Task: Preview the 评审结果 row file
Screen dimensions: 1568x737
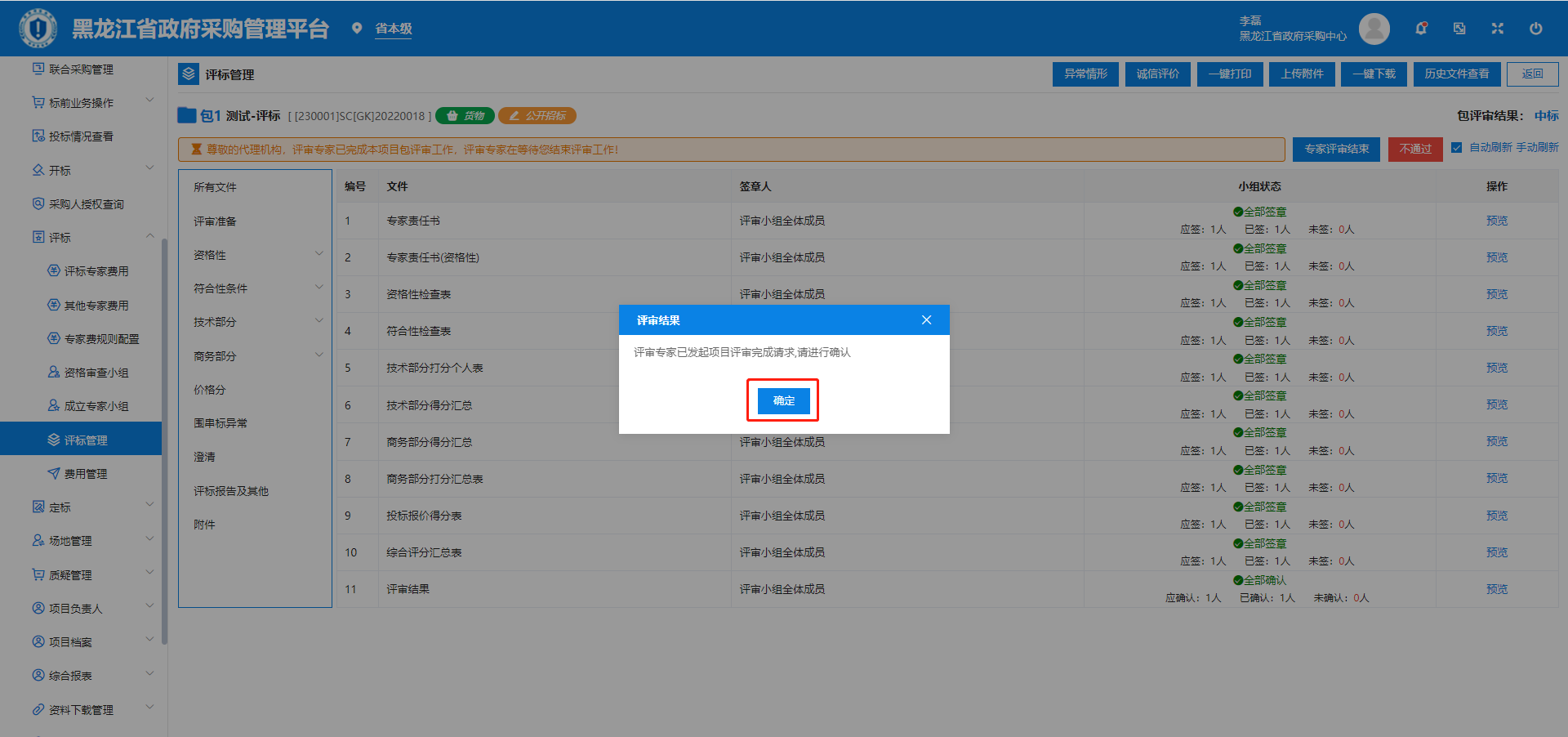Action: (1497, 589)
